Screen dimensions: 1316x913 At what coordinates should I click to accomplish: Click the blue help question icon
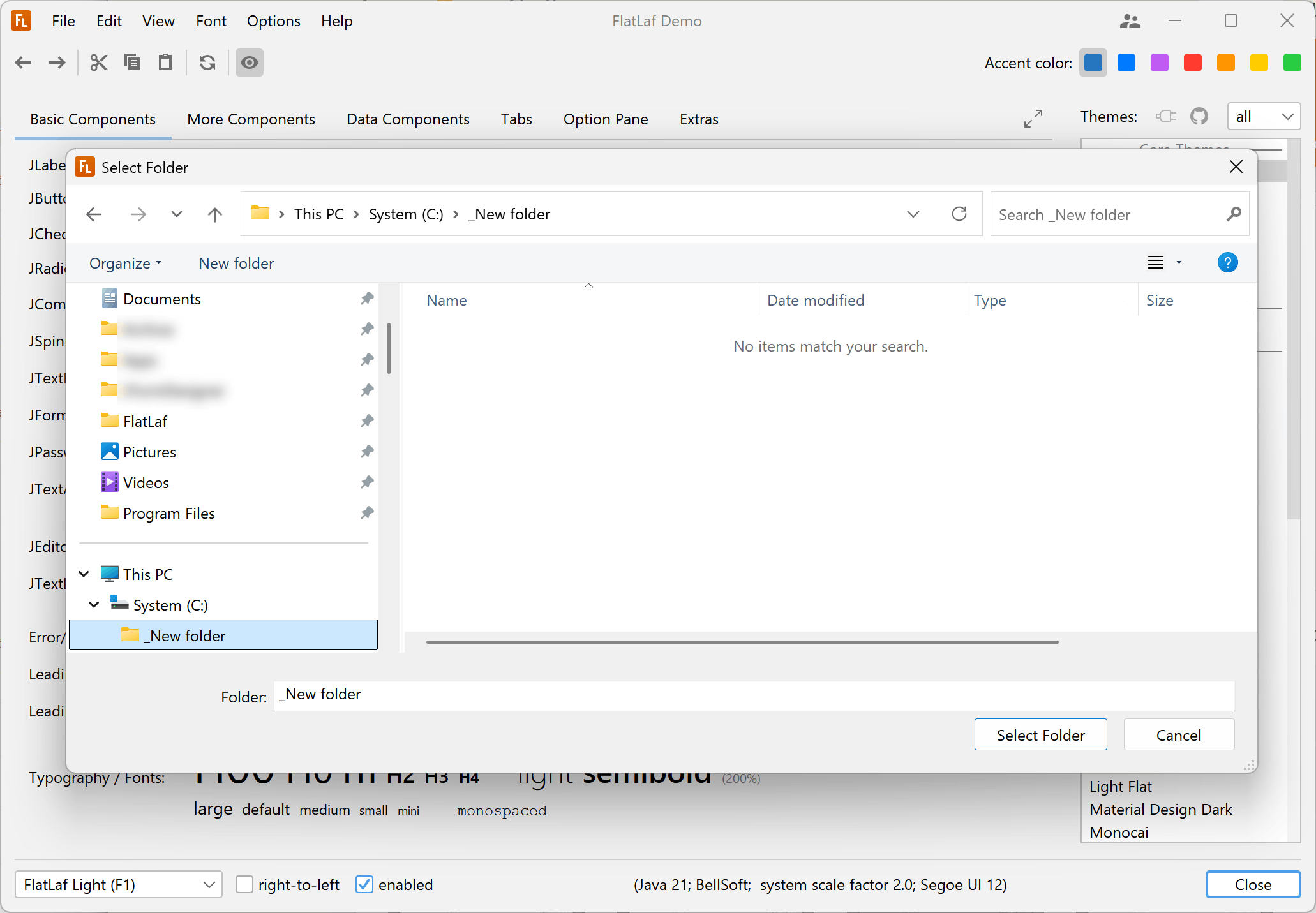coord(1227,262)
